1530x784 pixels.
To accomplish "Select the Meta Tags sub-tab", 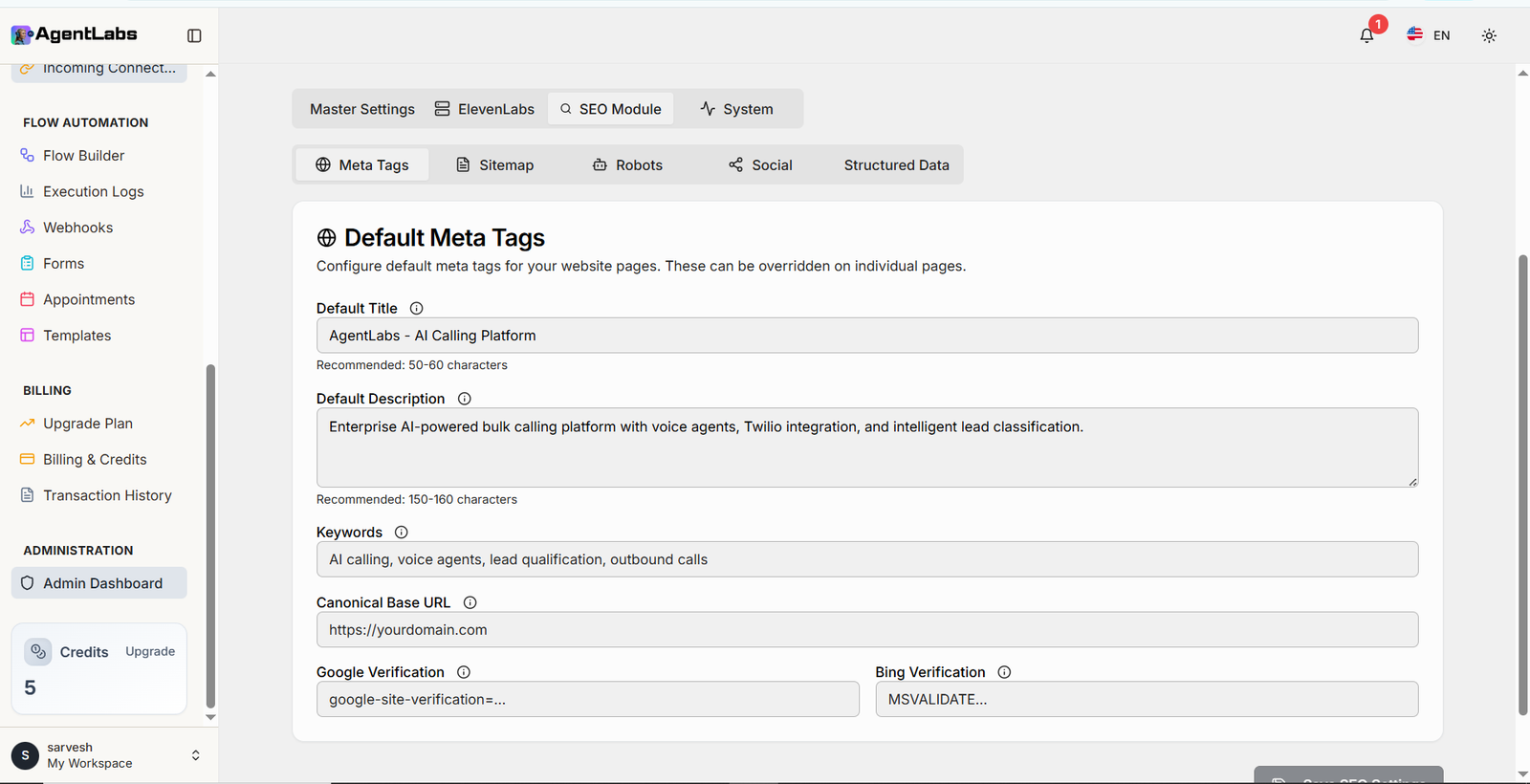I will pyautogui.click(x=362, y=165).
